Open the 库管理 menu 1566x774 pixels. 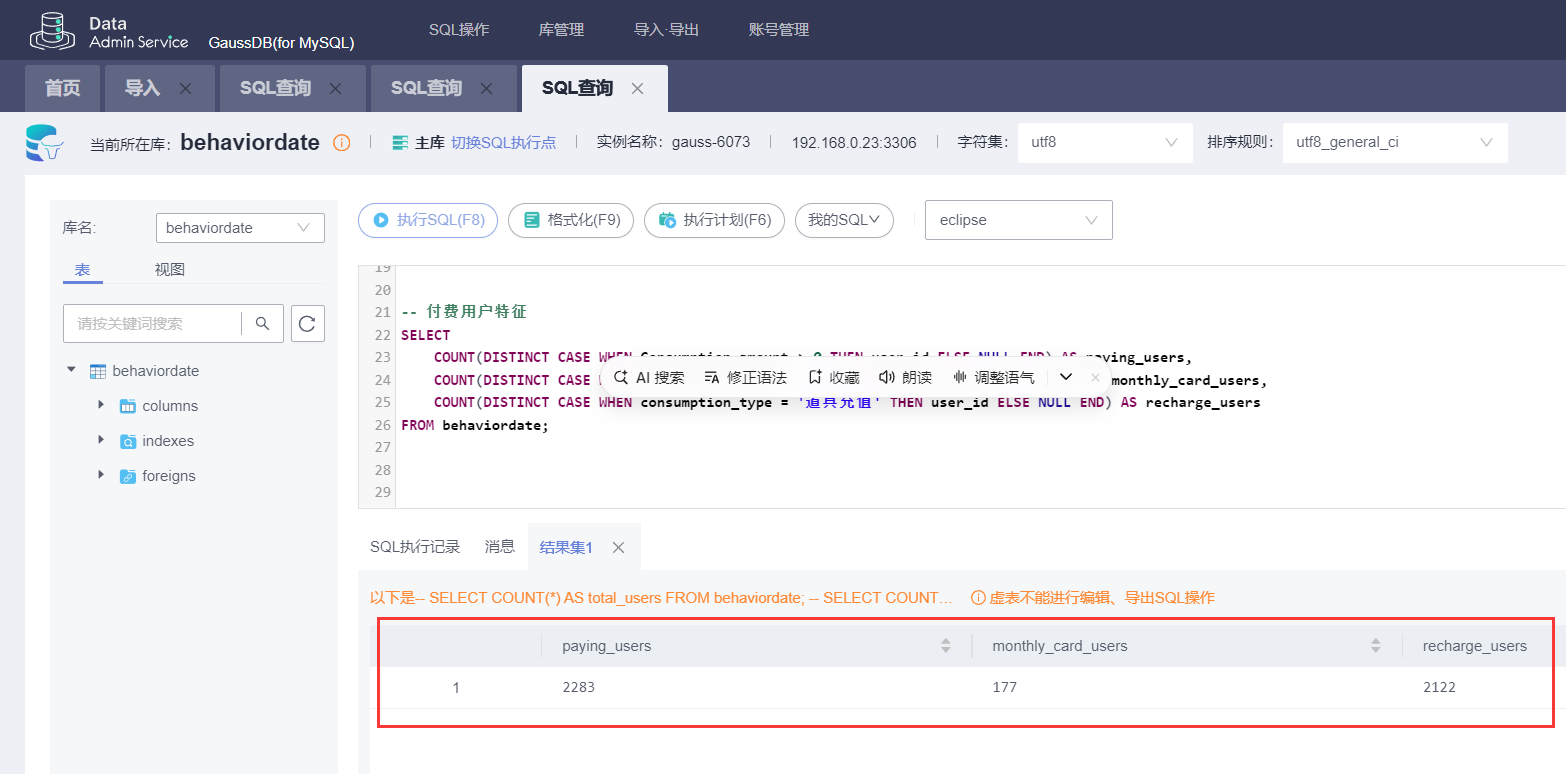561,30
